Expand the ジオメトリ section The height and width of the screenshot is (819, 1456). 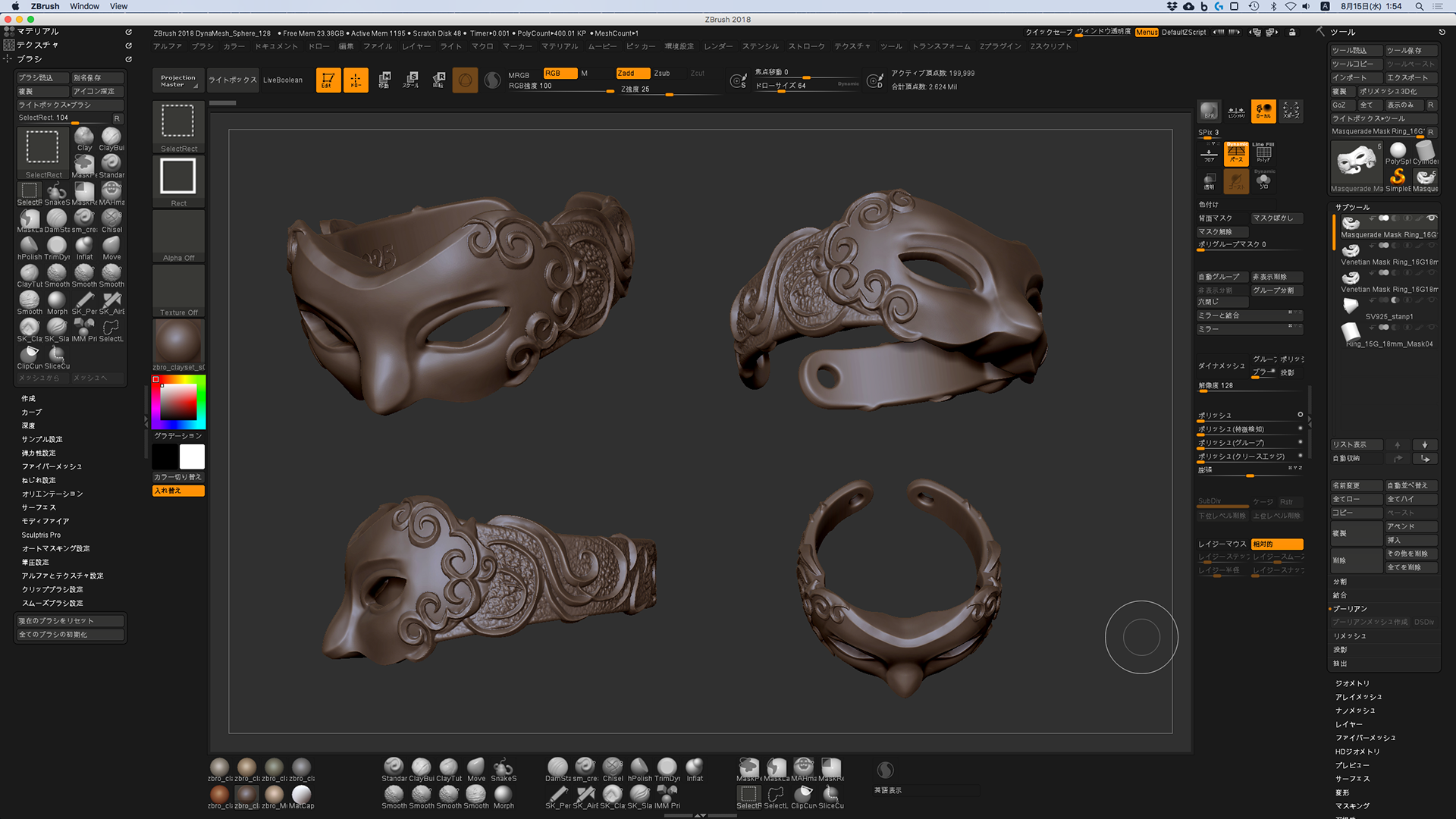tap(1352, 683)
